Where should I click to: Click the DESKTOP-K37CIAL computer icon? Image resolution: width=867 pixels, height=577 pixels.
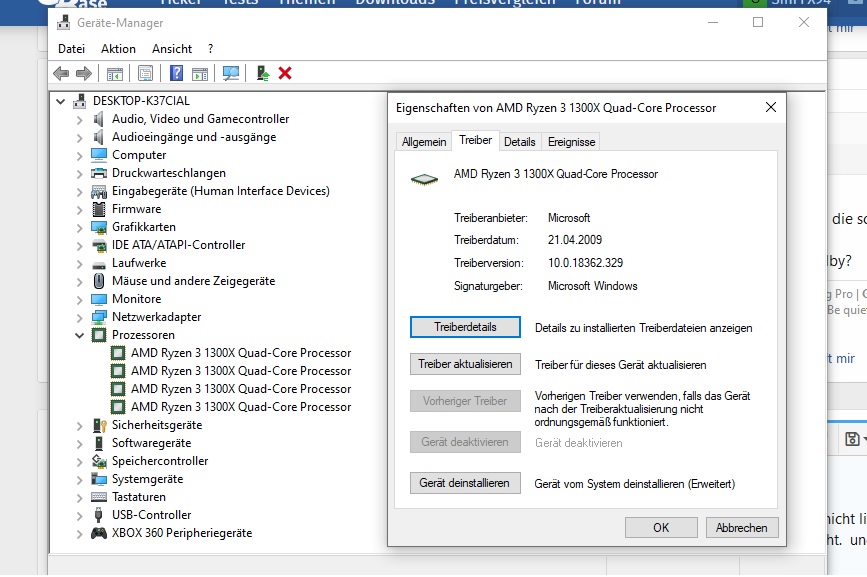pyautogui.click(x=80, y=101)
